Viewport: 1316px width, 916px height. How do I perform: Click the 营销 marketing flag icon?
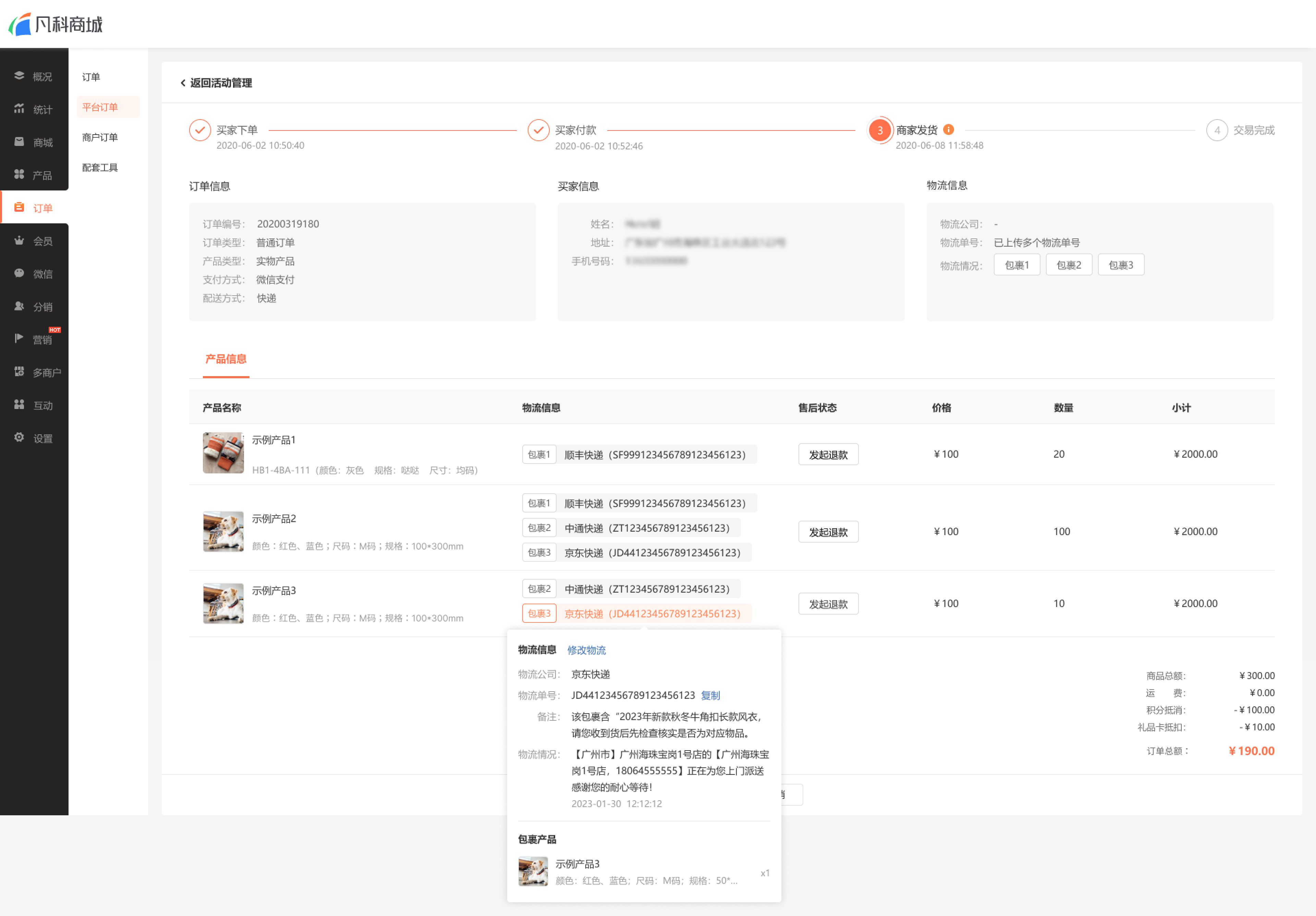(19, 338)
